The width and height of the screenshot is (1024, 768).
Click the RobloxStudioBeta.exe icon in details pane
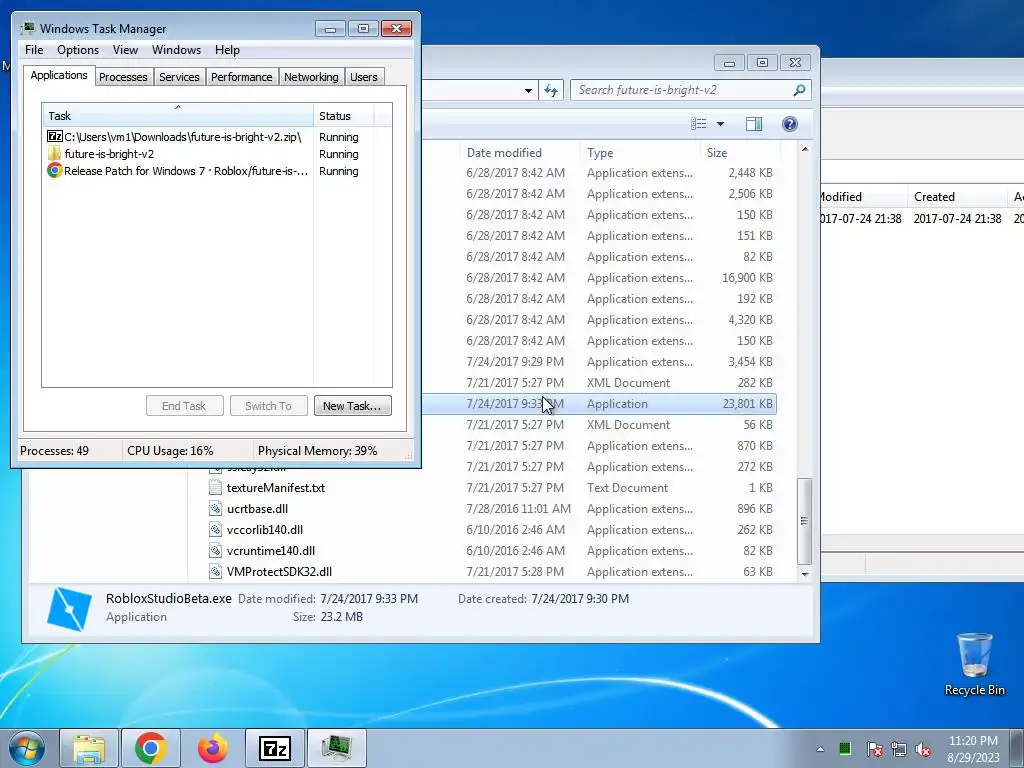tap(69, 609)
